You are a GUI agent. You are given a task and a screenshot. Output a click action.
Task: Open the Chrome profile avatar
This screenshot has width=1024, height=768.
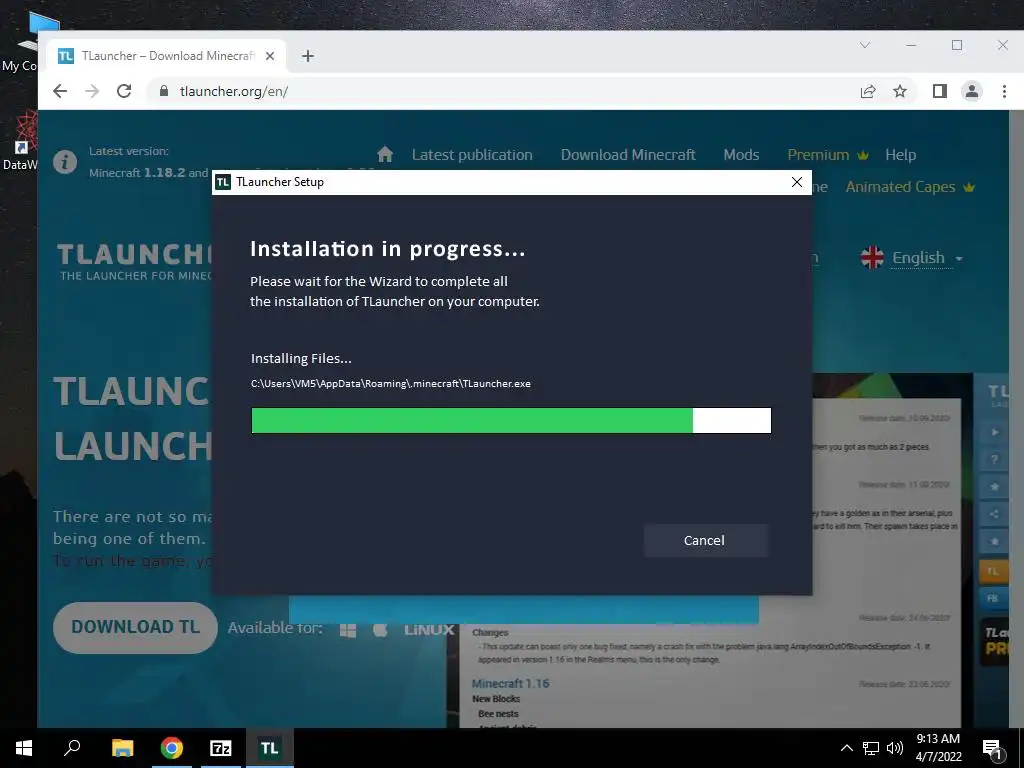(972, 91)
